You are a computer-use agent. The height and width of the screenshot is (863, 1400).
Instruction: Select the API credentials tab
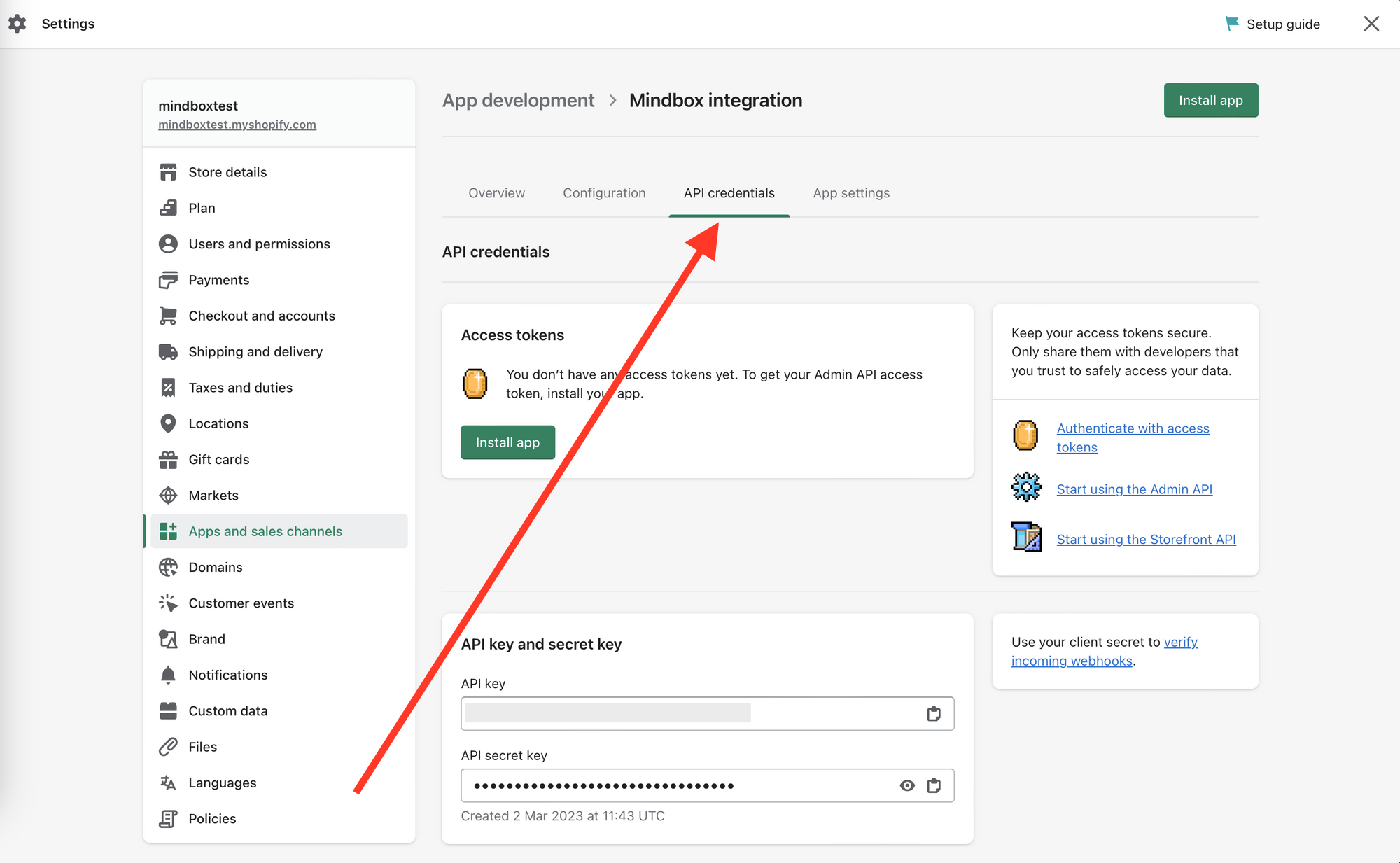click(x=729, y=193)
